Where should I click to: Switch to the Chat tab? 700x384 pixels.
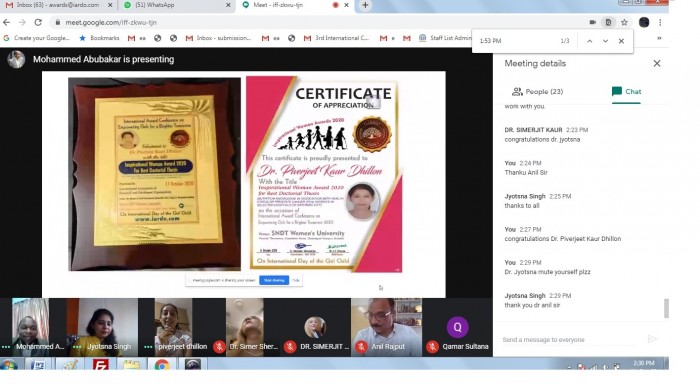click(626, 92)
